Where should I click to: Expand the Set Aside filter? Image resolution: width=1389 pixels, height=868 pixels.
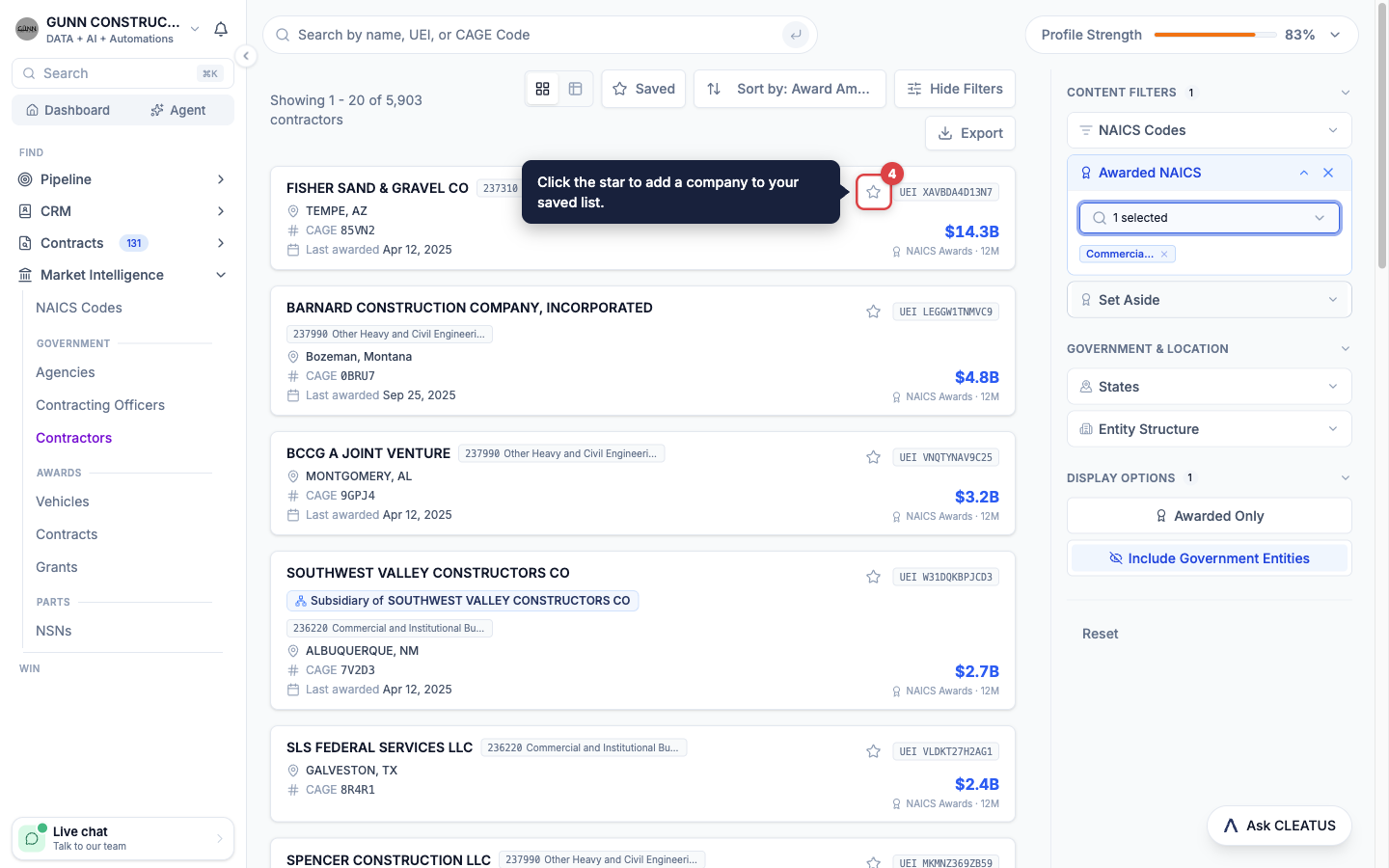1210,300
